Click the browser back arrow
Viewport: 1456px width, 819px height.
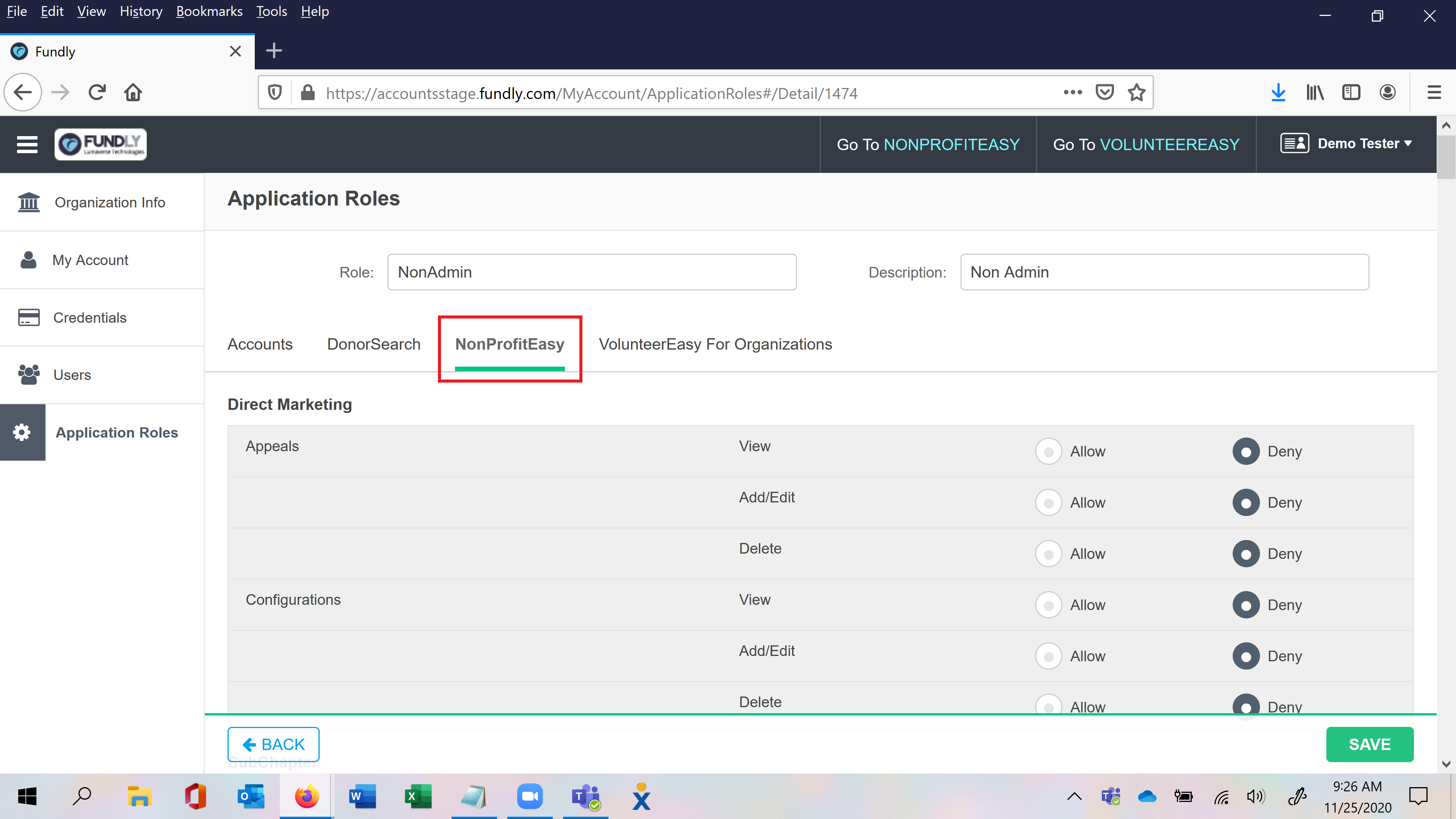(x=23, y=93)
